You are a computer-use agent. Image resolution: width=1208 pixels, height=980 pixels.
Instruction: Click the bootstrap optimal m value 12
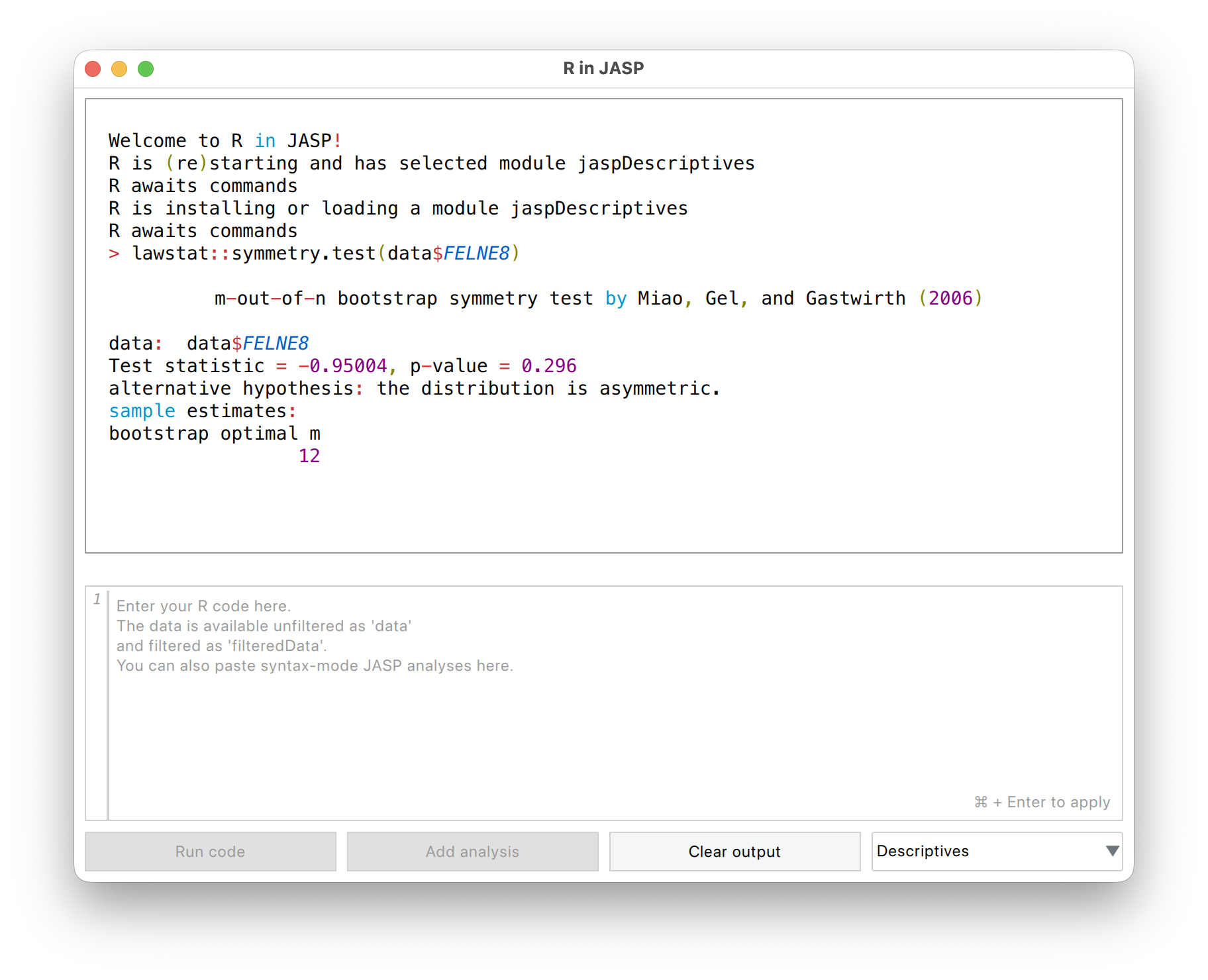[309, 456]
